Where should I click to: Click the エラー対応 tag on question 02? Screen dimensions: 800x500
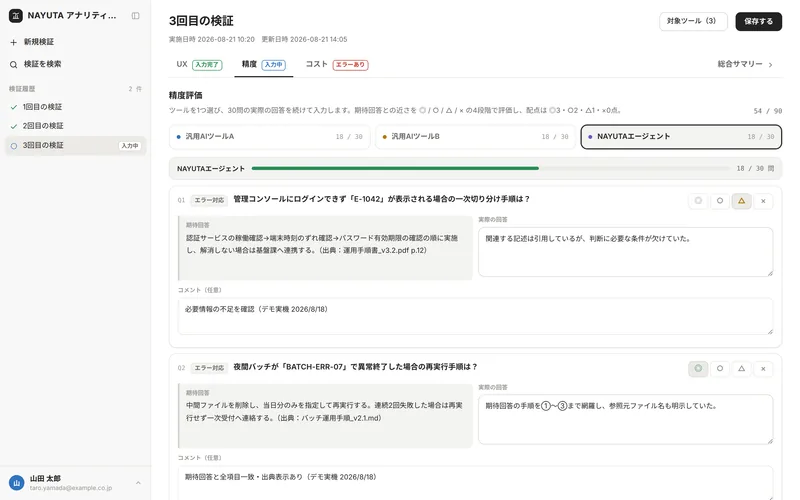click(209, 367)
